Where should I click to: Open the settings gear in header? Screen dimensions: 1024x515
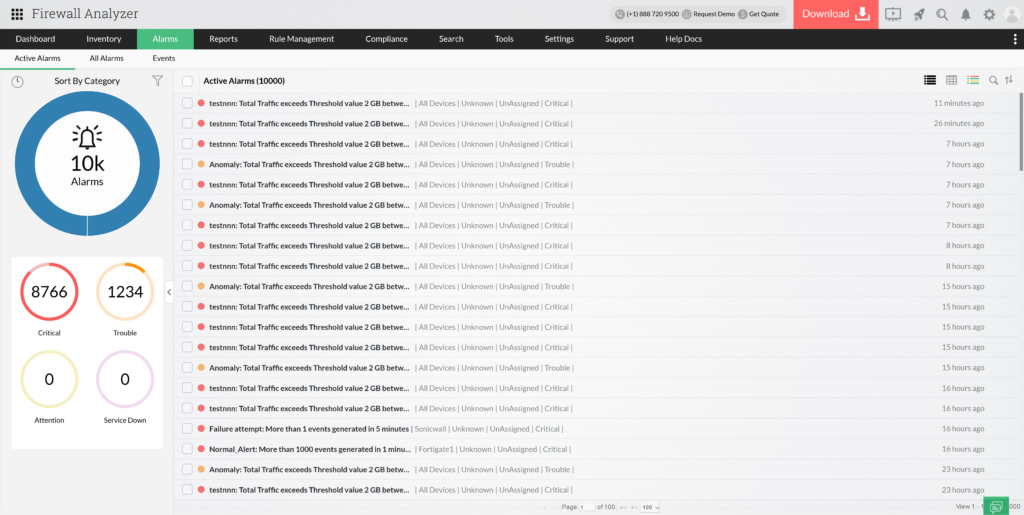point(989,14)
